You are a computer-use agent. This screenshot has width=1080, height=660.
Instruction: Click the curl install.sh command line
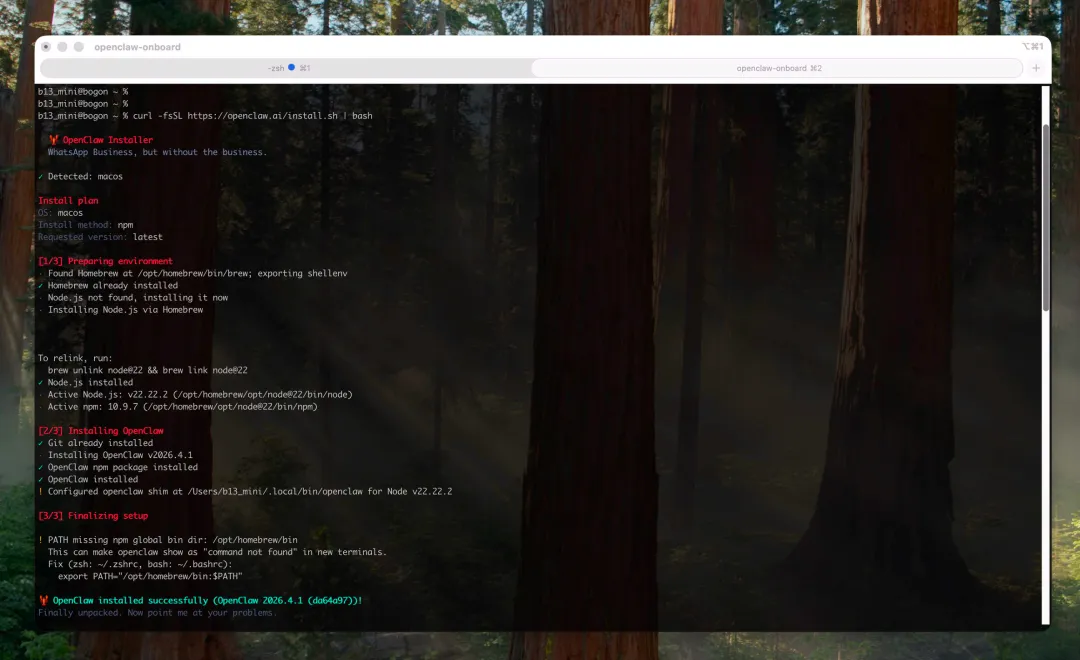tap(205, 116)
